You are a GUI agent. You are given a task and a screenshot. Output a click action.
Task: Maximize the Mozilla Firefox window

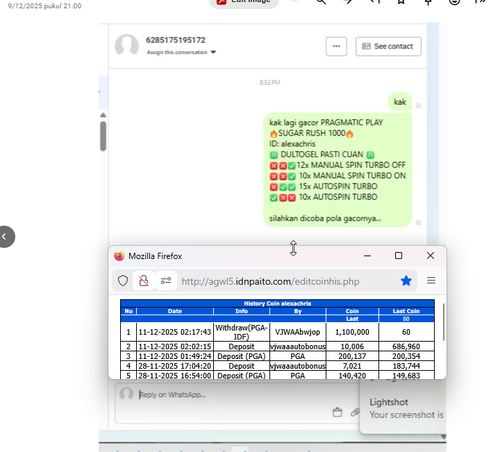tap(398, 256)
